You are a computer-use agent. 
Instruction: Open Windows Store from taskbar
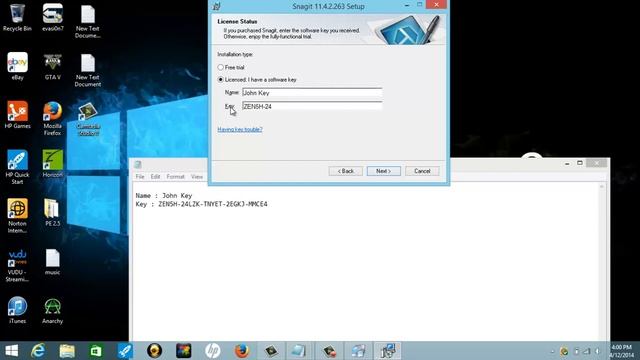[96, 351]
